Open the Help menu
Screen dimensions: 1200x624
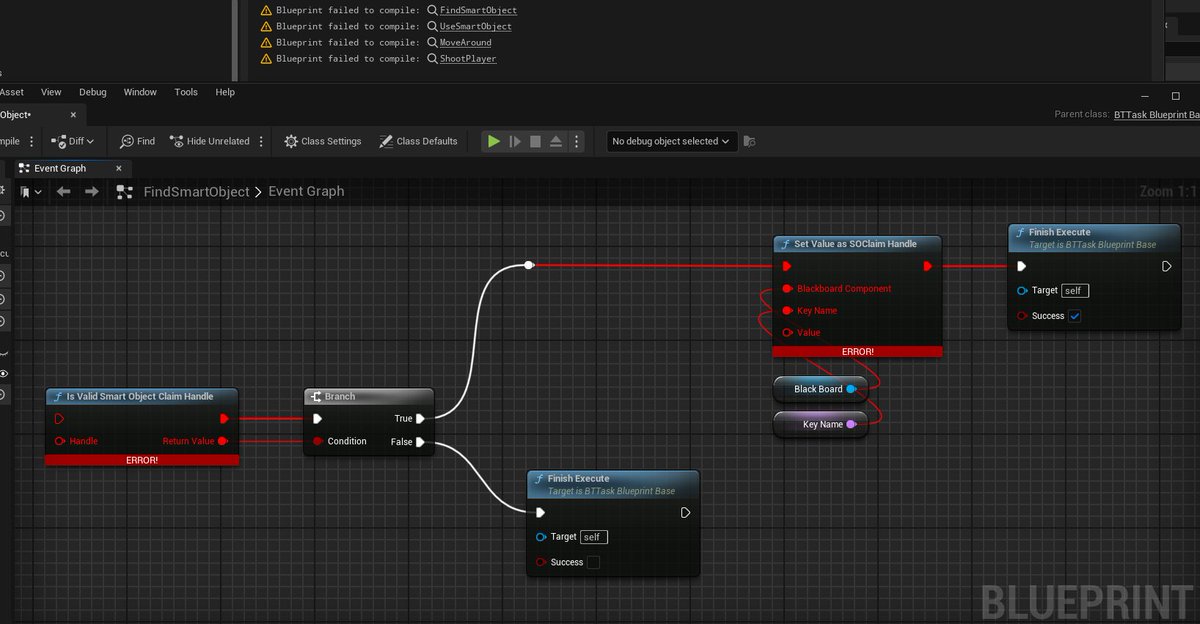pos(225,92)
